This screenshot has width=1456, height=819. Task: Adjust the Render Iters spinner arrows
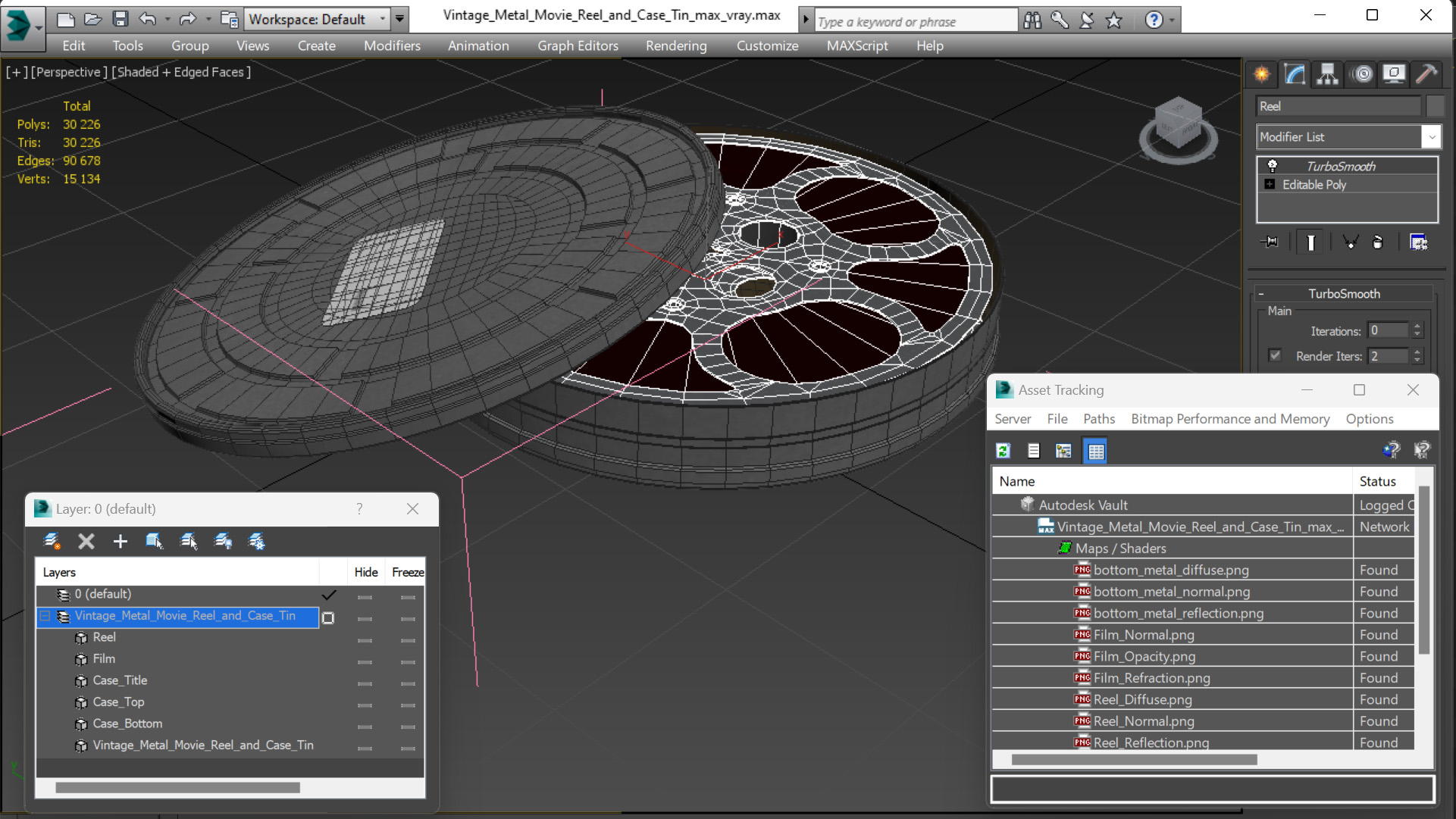(1417, 355)
